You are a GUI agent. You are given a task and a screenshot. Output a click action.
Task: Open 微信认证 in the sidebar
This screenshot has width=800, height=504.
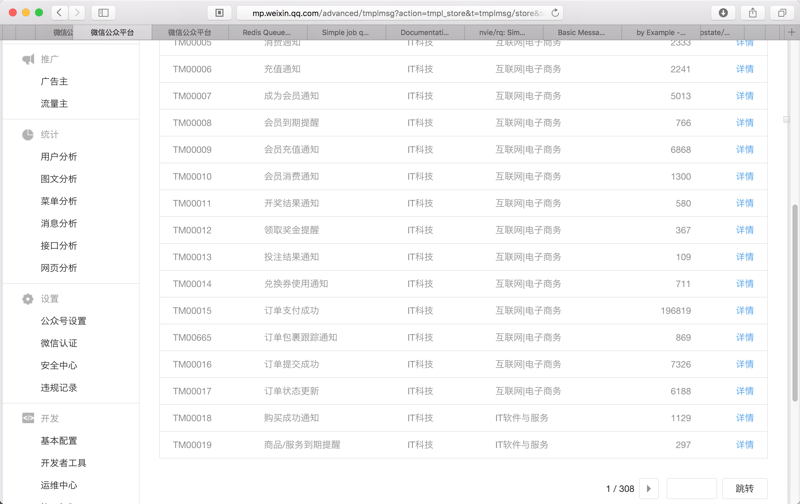click(59, 343)
